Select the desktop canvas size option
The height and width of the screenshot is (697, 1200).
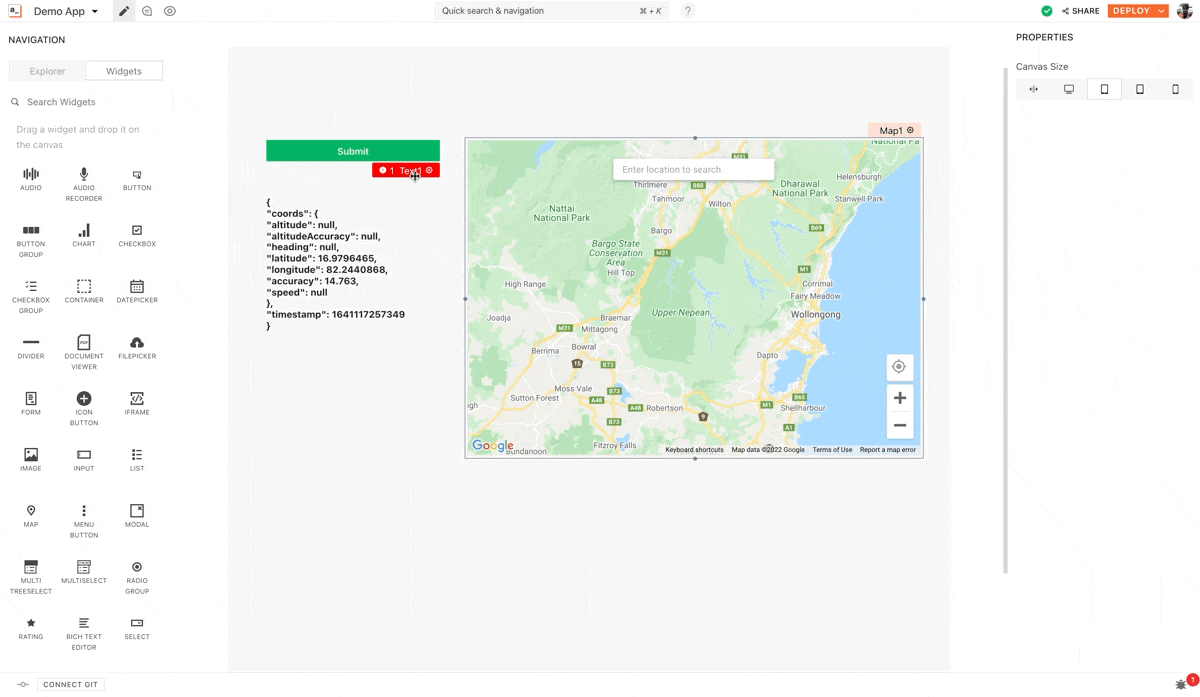[1069, 89]
